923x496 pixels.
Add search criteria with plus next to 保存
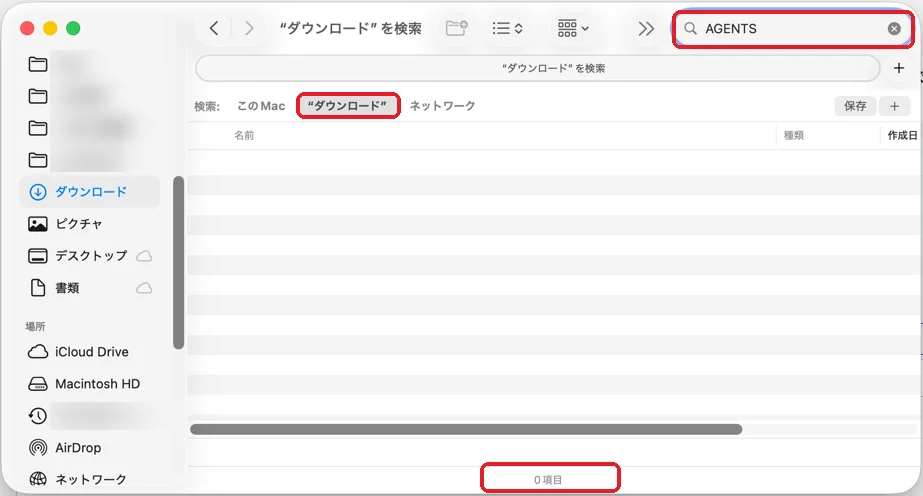[x=894, y=106]
